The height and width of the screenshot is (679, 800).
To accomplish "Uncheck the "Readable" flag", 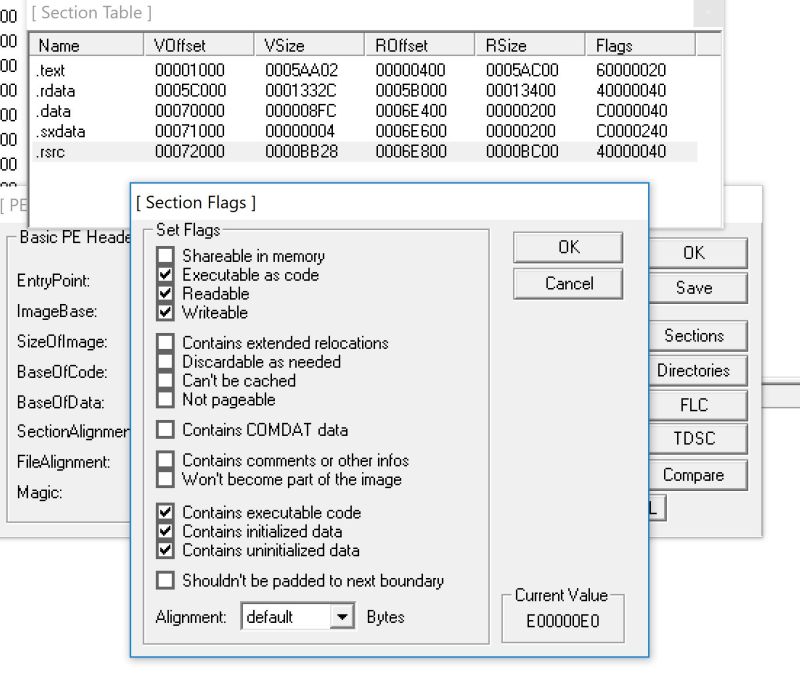I will 166,294.
